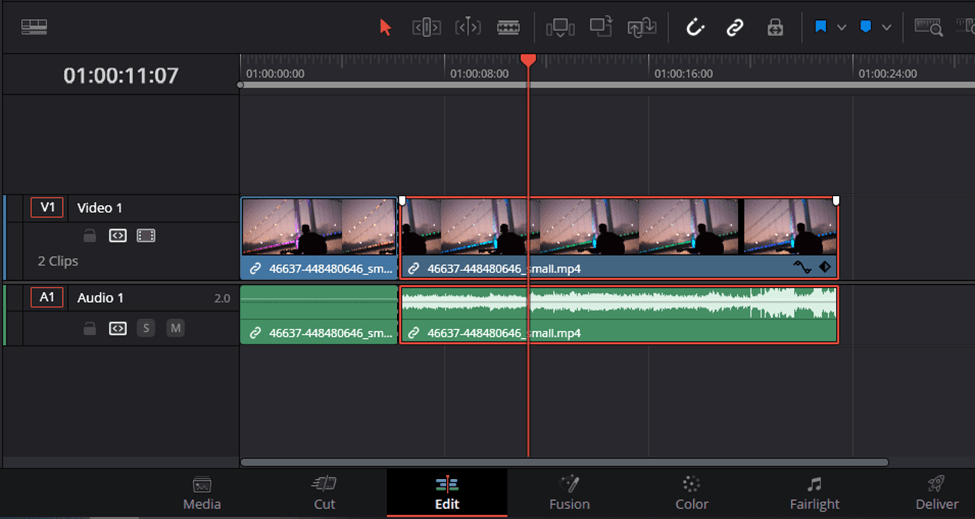Toggle the Position Lock icon
The width and height of the screenshot is (975, 519).
(x=775, y=27)
